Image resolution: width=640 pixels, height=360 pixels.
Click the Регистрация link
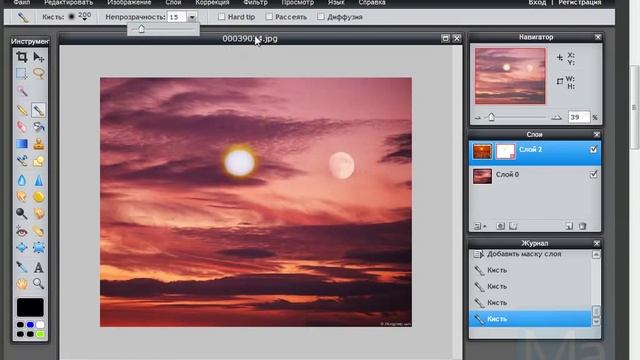click(x=580, y=2)
